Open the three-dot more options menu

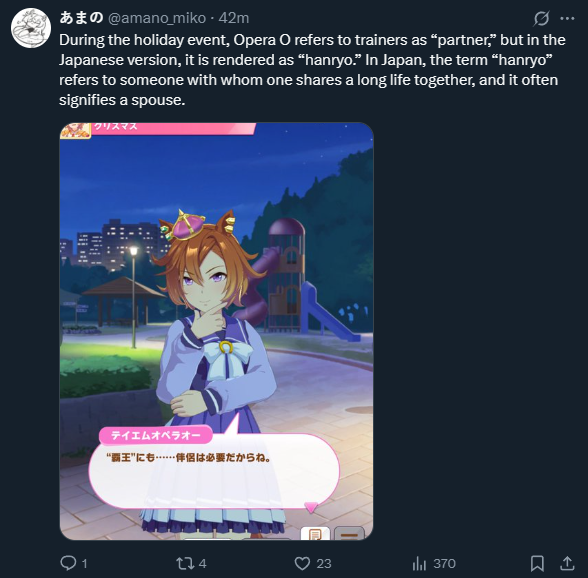[x=567, y=18]
